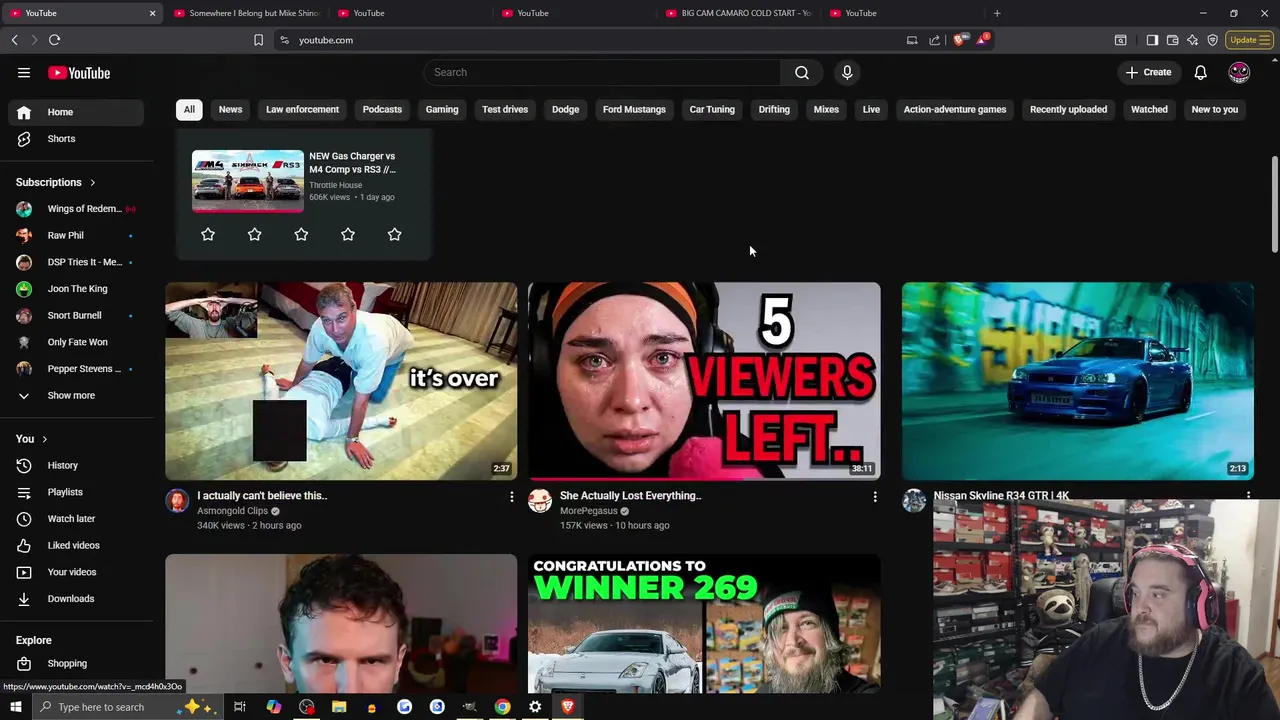Open the Brave Rewards triangle icon
The width and height of the screenshot is (1280, 720).
(x=983, y=40)
